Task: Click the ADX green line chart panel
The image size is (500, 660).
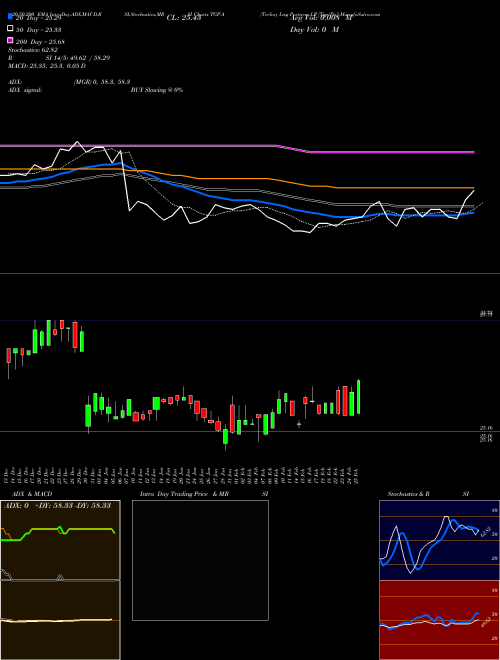Action: point(60,540)
